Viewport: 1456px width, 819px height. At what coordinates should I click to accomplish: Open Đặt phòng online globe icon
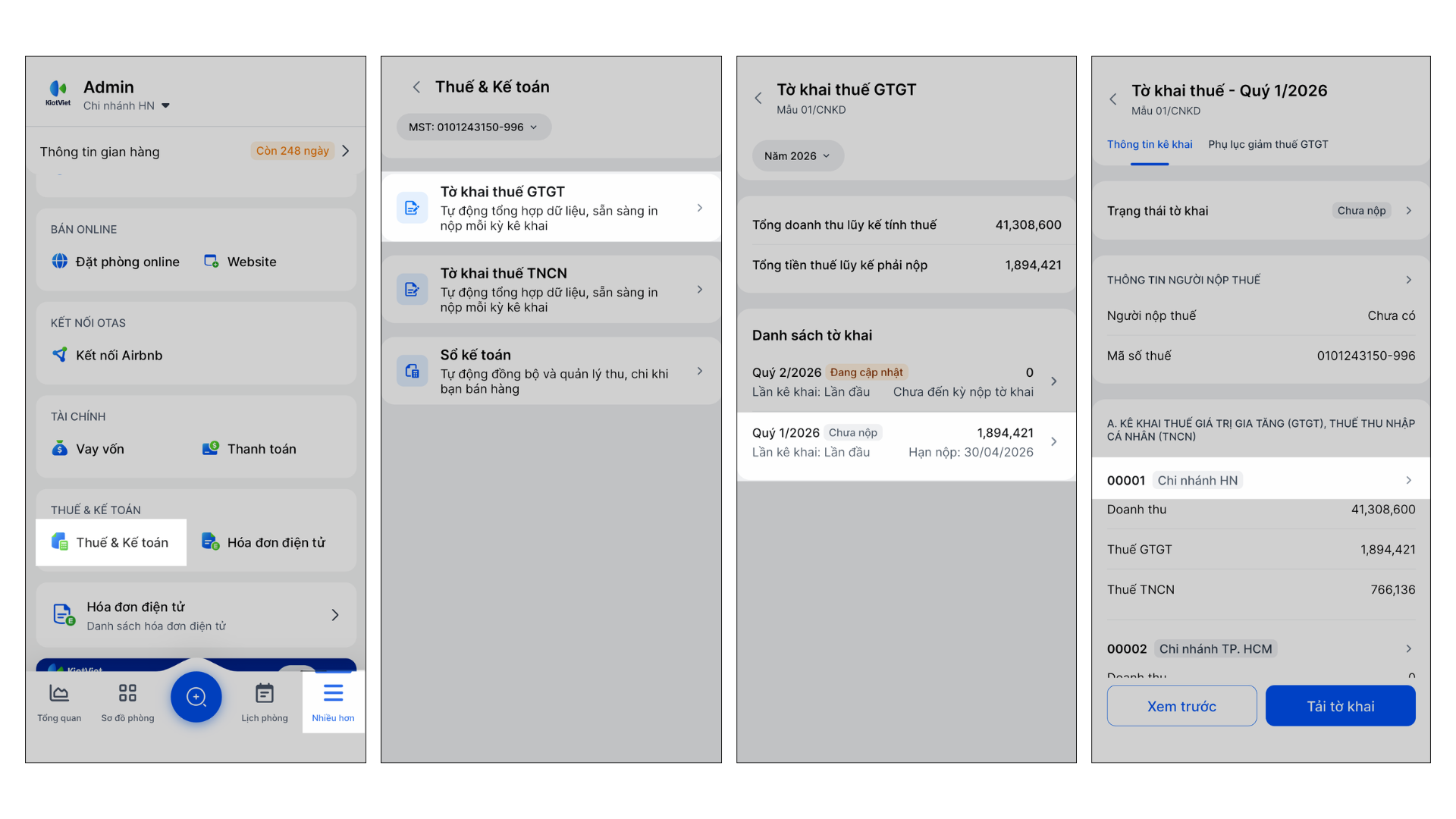pos(60,261)
